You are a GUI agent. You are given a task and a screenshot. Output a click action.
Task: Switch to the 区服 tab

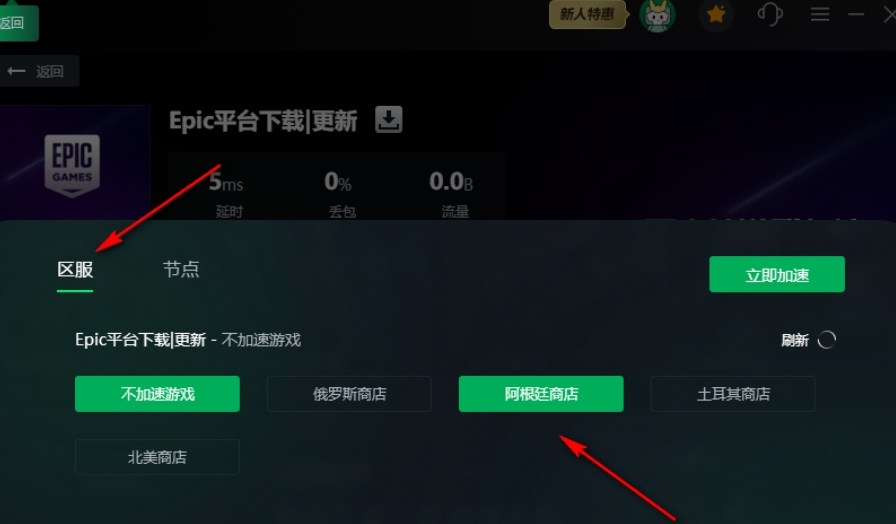(x=75, y=270)
